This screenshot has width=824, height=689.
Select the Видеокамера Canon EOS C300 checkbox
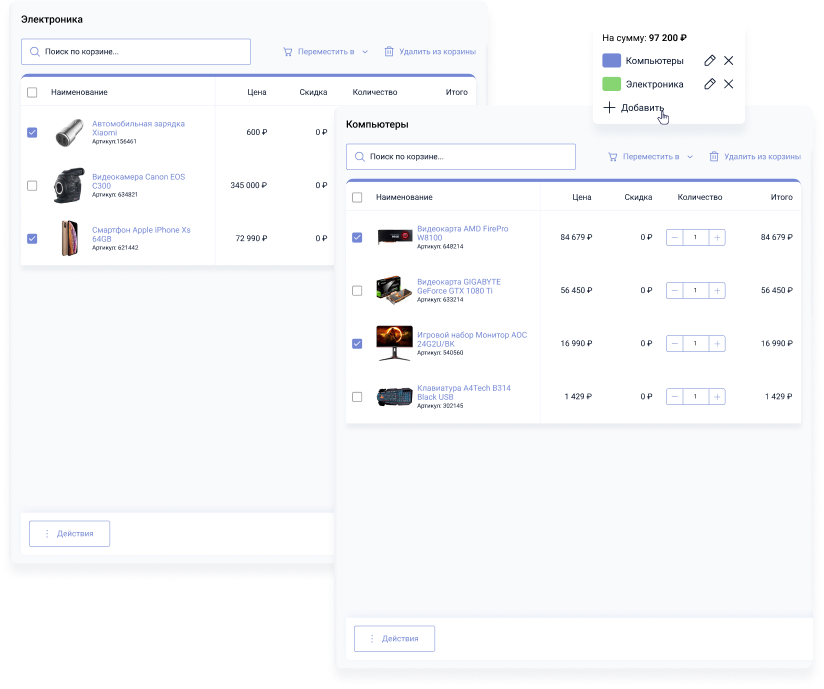tap(32, 185)
